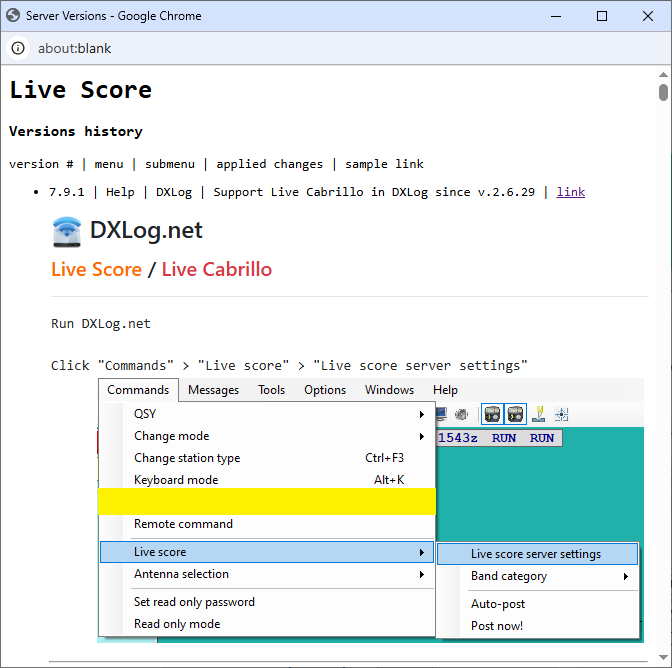The height and width of the screenshot is (668, 672).
Task: Expand the Live score submenu arrow
Action: click(x=422, y=552)
